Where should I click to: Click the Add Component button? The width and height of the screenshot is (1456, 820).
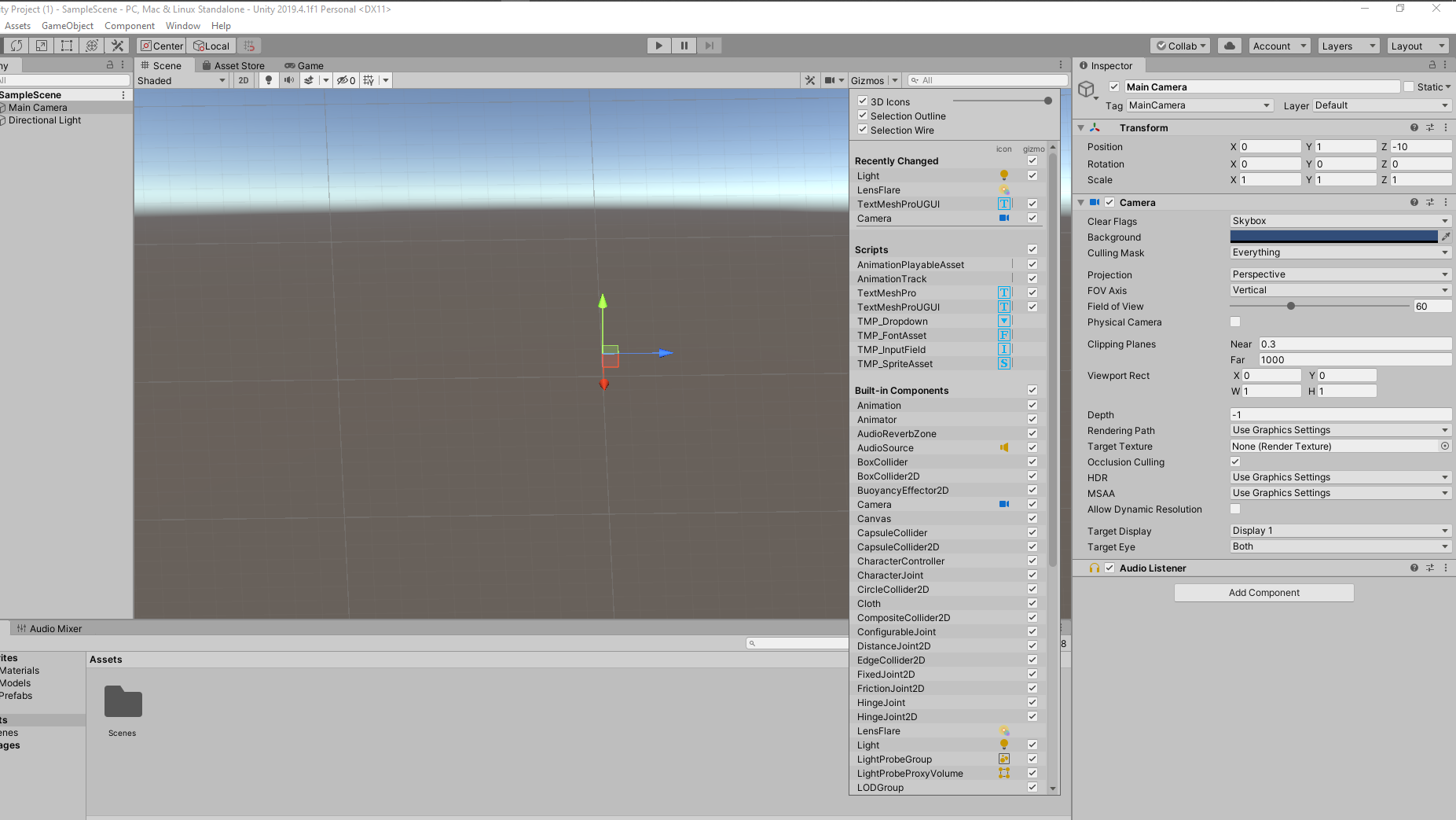click(1264, 593)
